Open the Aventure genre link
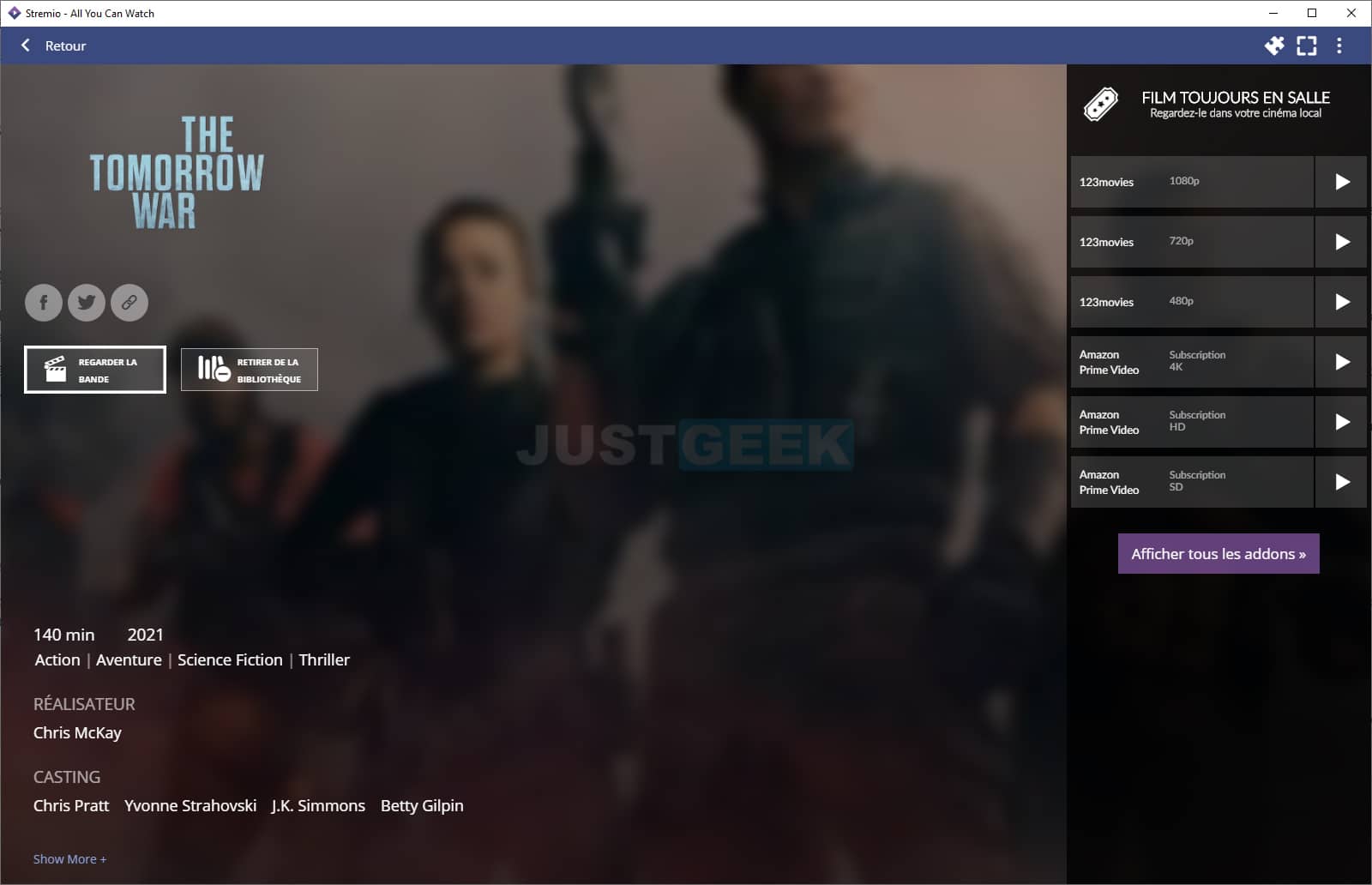 tap(129, 659)
